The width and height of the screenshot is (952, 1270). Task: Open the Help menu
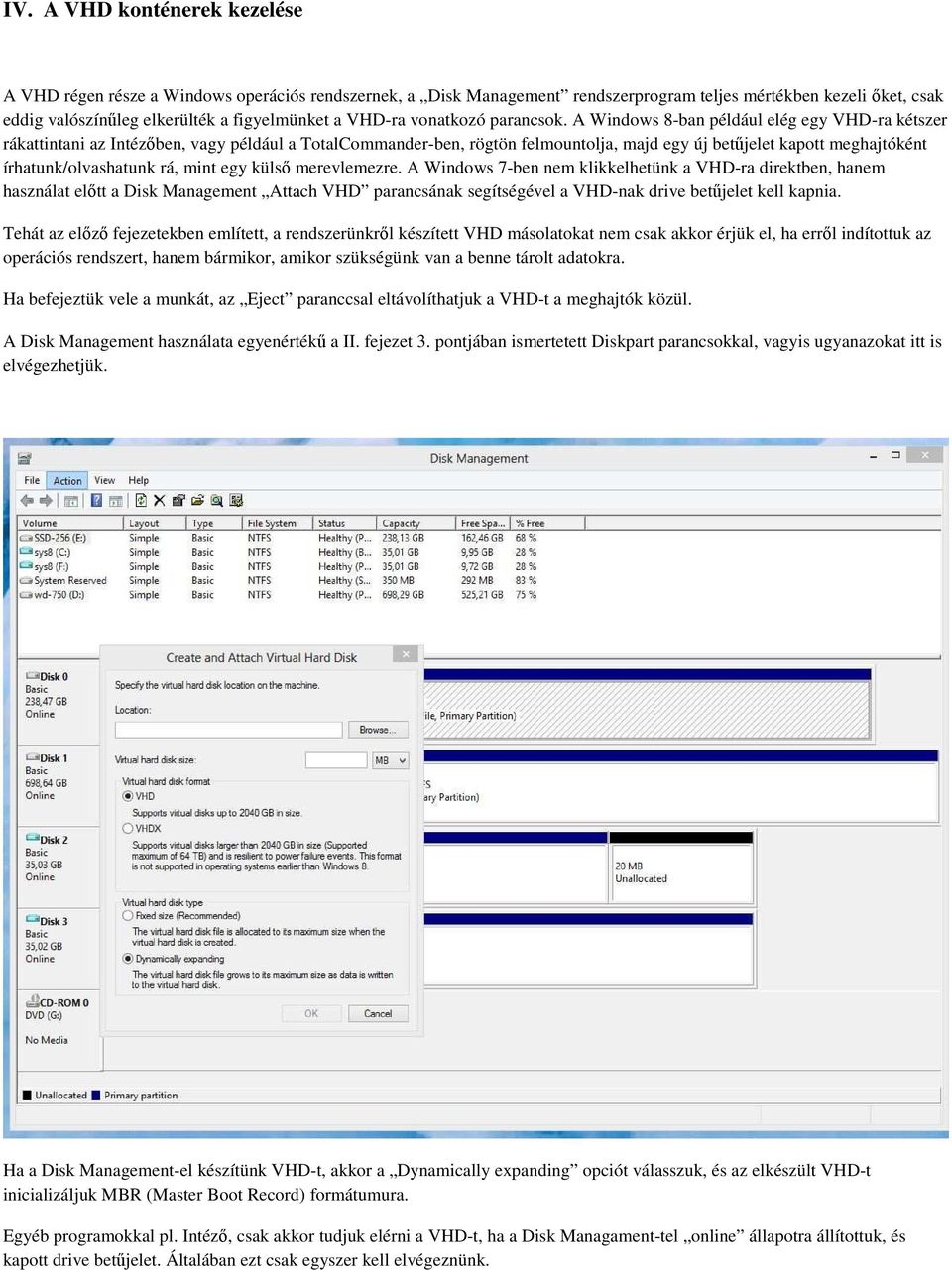pyautogui.click(x=139, y=480)
